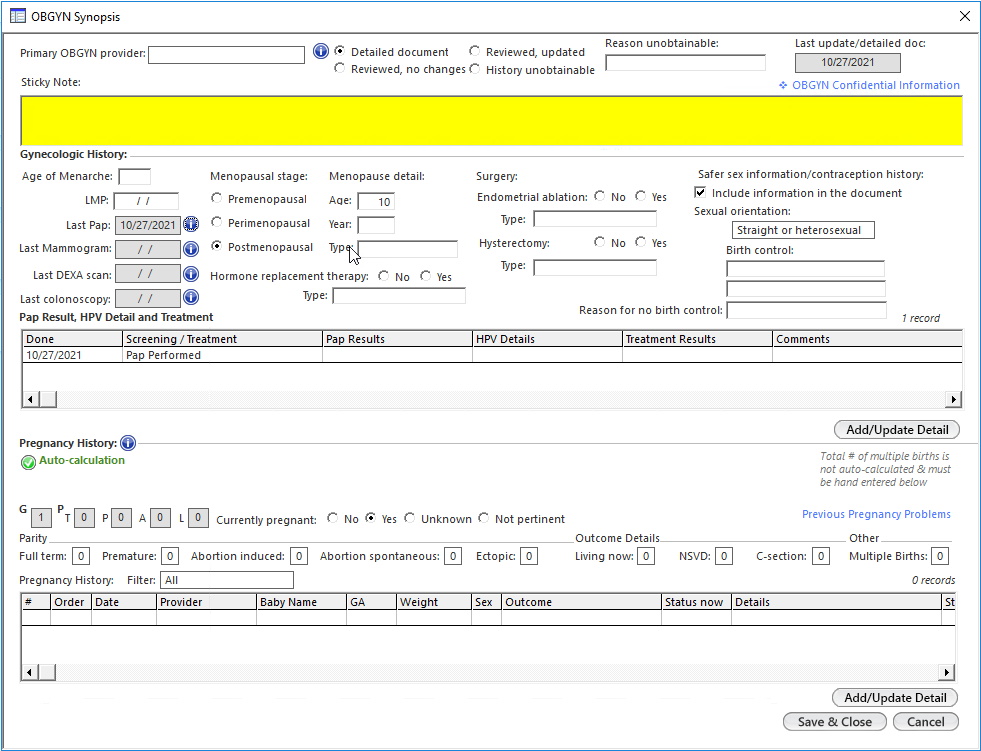Viewport: 981px width, 751px height.
Task: Click the HPV Details column header
Action: point(547,339)
